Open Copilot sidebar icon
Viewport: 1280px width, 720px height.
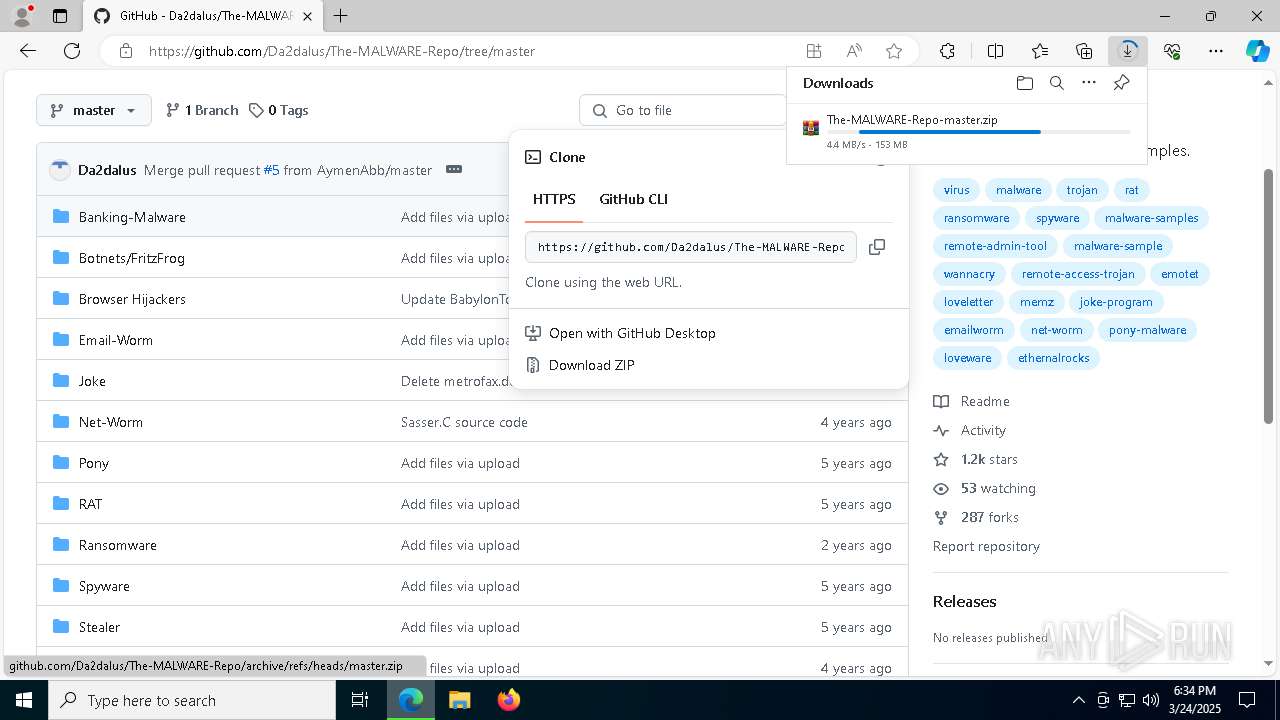click(x=1257, y=51)
